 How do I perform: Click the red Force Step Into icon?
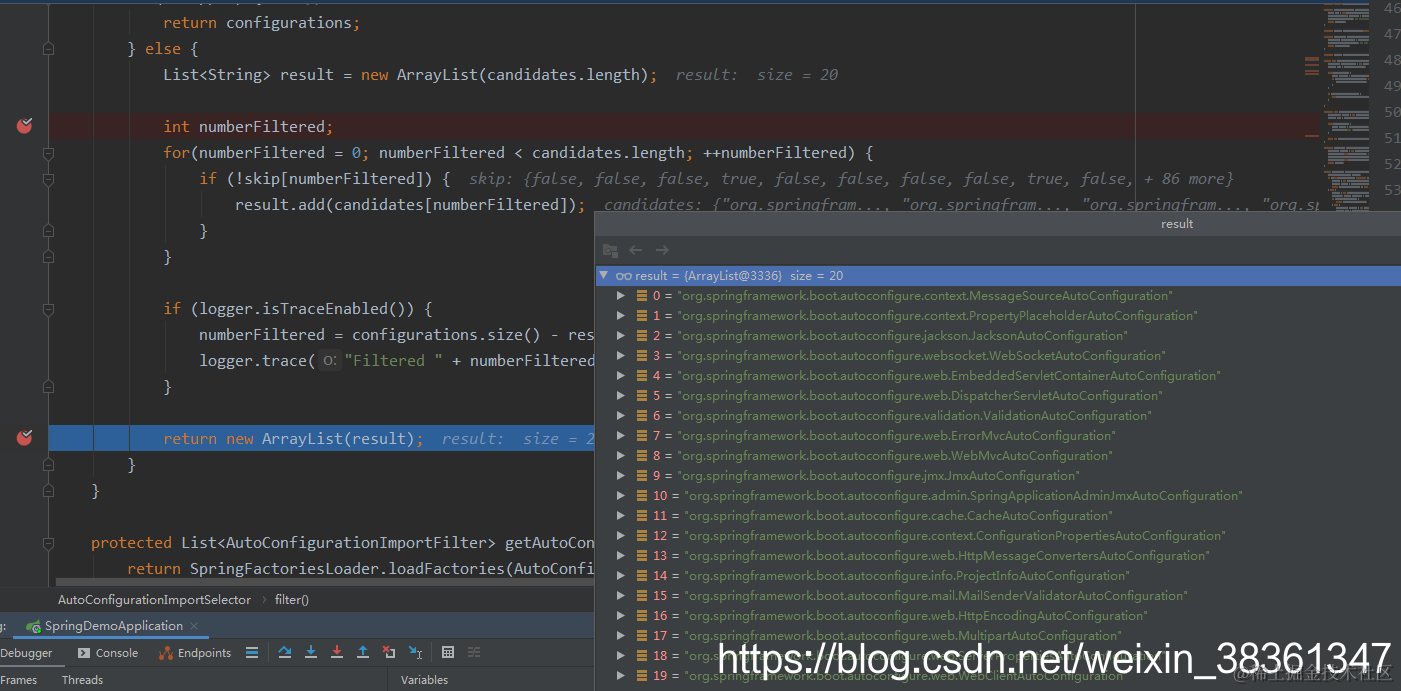[337, 652]
